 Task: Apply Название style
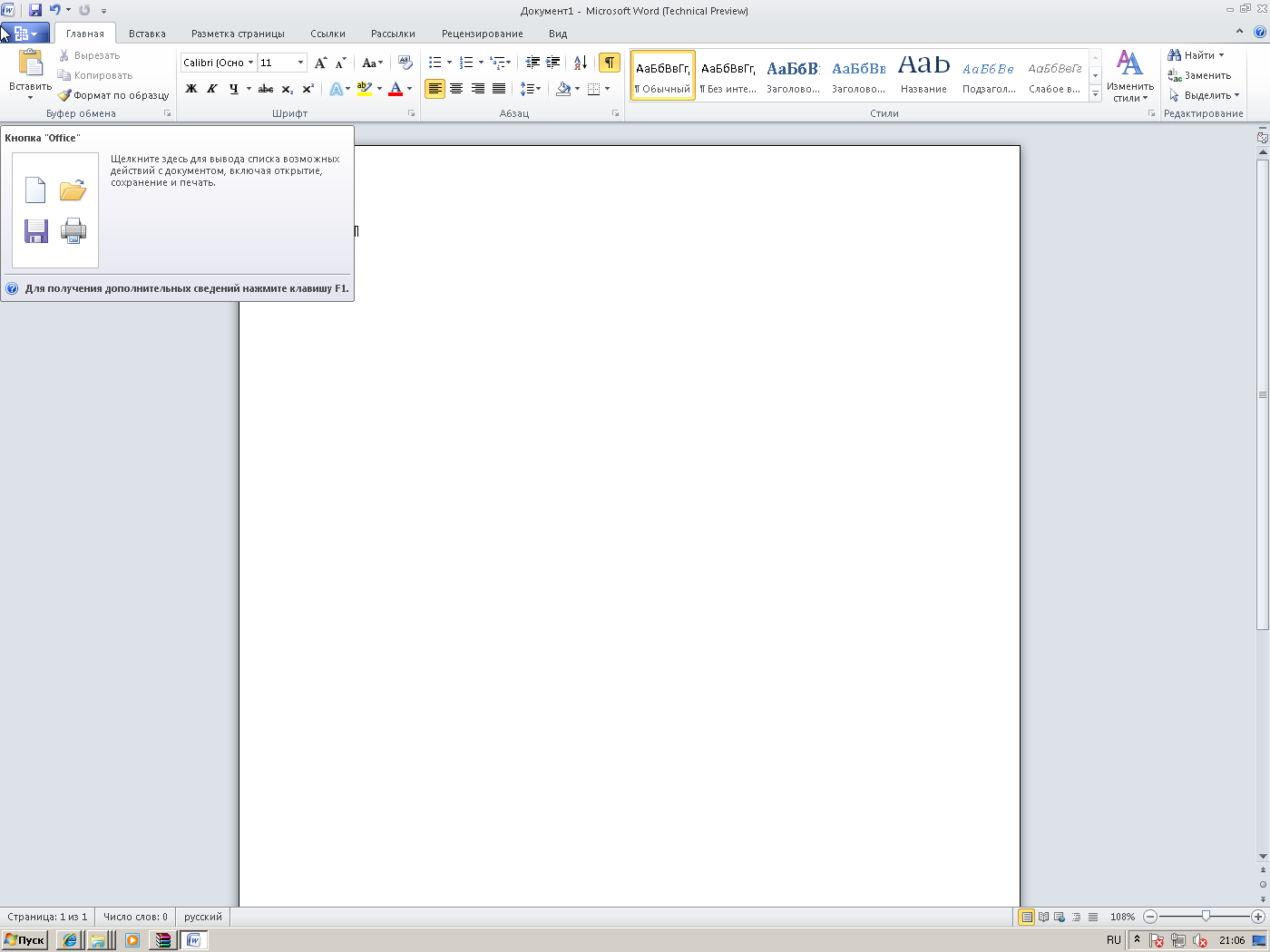[923, 75]
